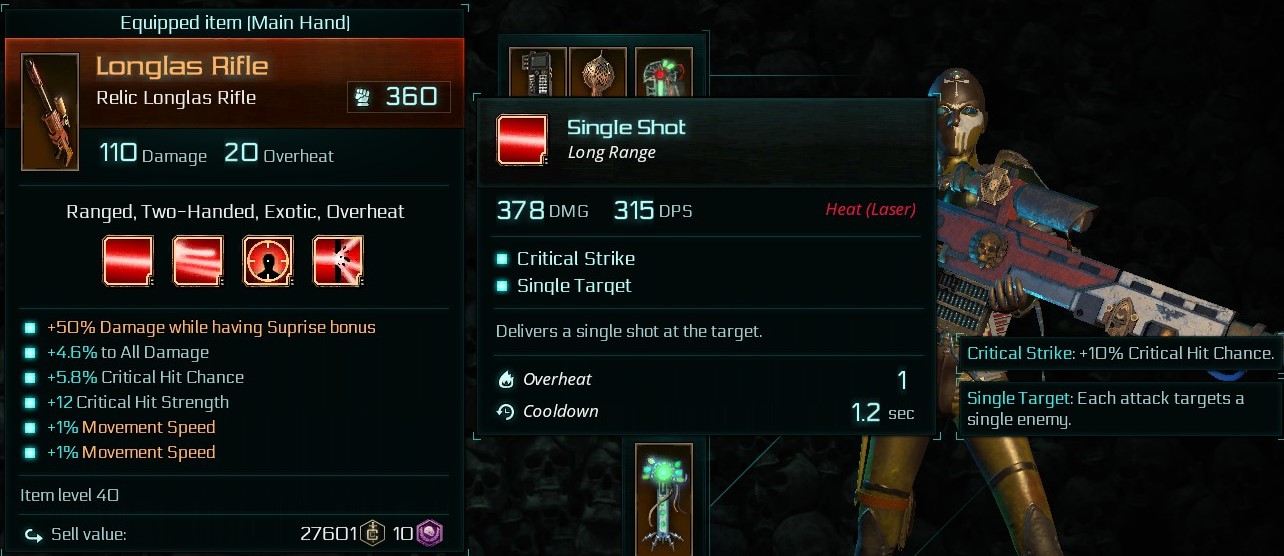Click the Sell value arrow icon
The width and height of the screenshot is (1284, 556).
[34, 535]
